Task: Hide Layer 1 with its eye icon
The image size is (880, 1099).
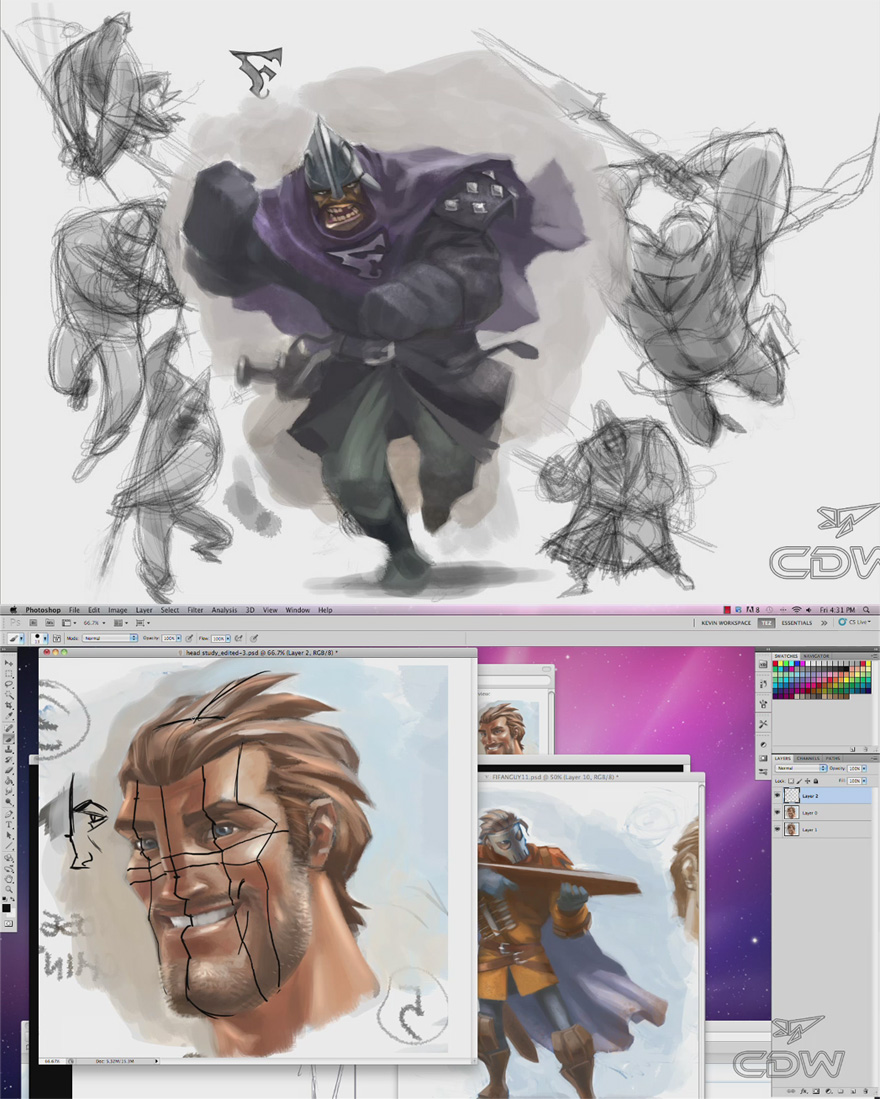Action: point(777,829)
